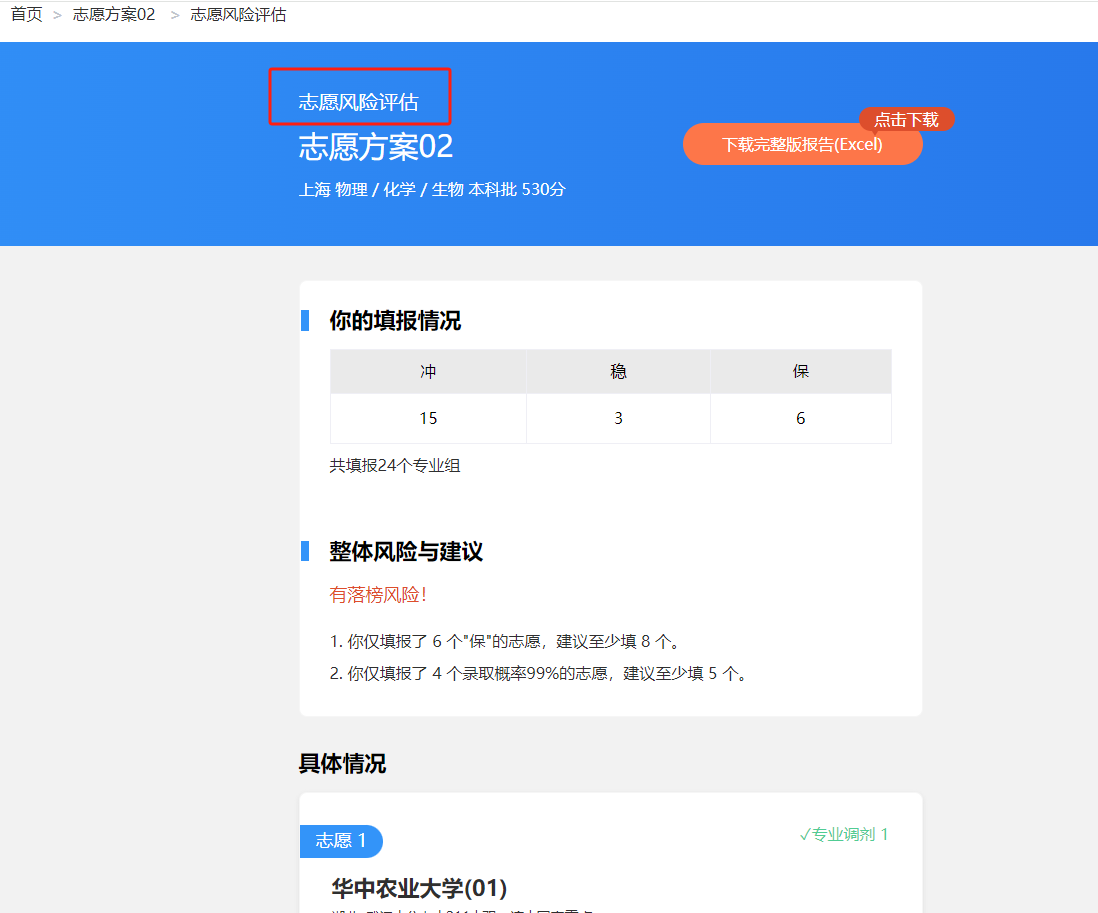Click the 有落榜风险 warning text
The height and width of the screenshot is (913, 1098).
pyautogui.click(x=379, y=595)
